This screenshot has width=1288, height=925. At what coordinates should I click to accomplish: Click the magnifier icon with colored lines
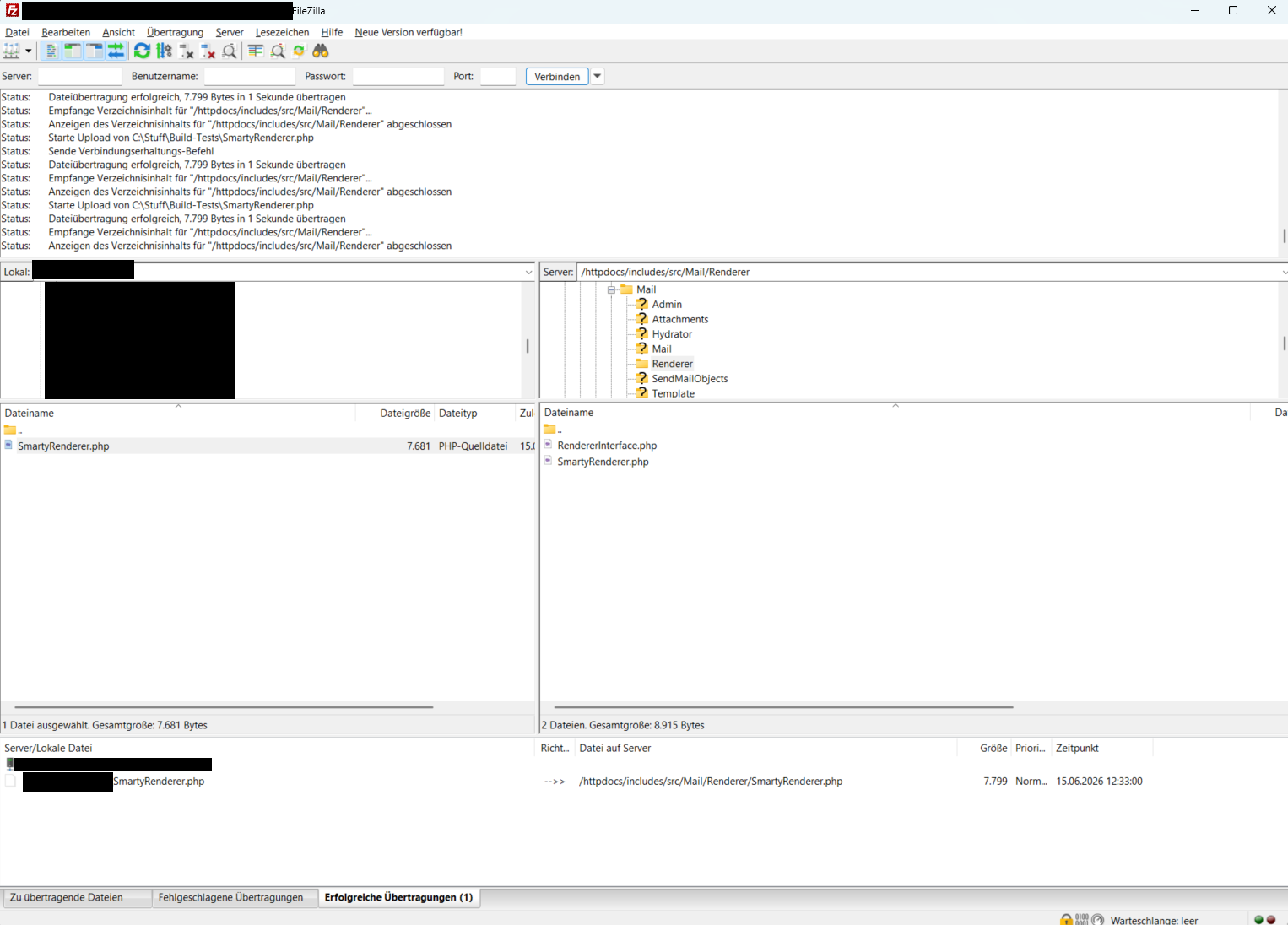click(278, 51)
